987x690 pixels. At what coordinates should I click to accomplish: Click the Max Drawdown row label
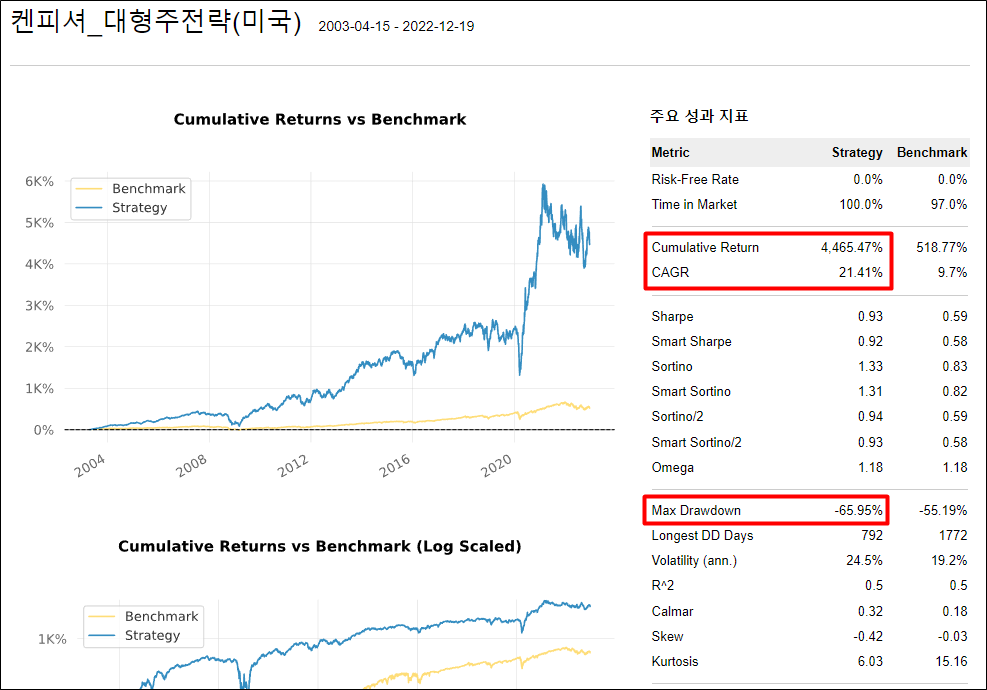pyautogui.click(x=696, y=510)
